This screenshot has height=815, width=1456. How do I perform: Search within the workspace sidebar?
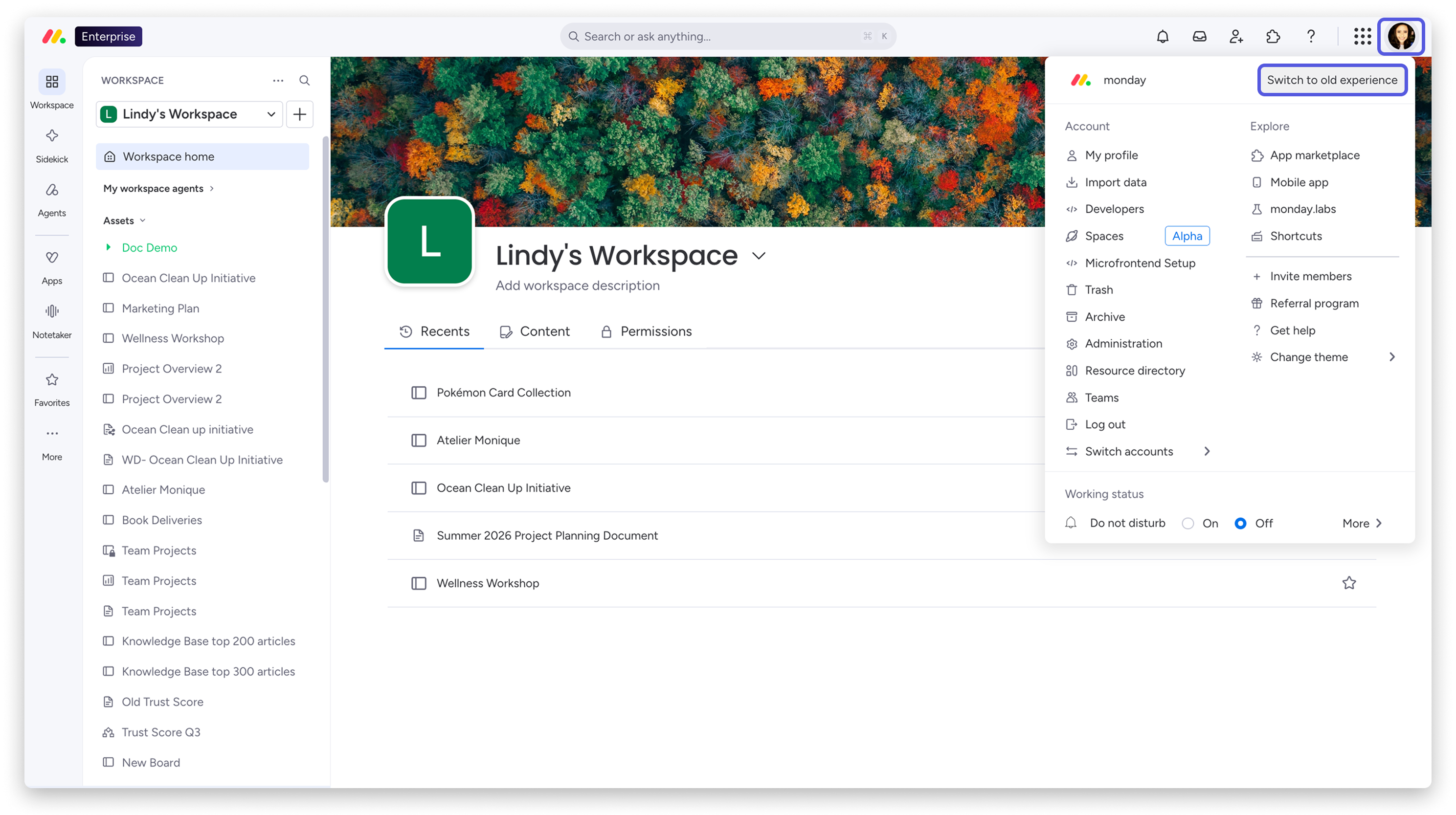point(304,80)
